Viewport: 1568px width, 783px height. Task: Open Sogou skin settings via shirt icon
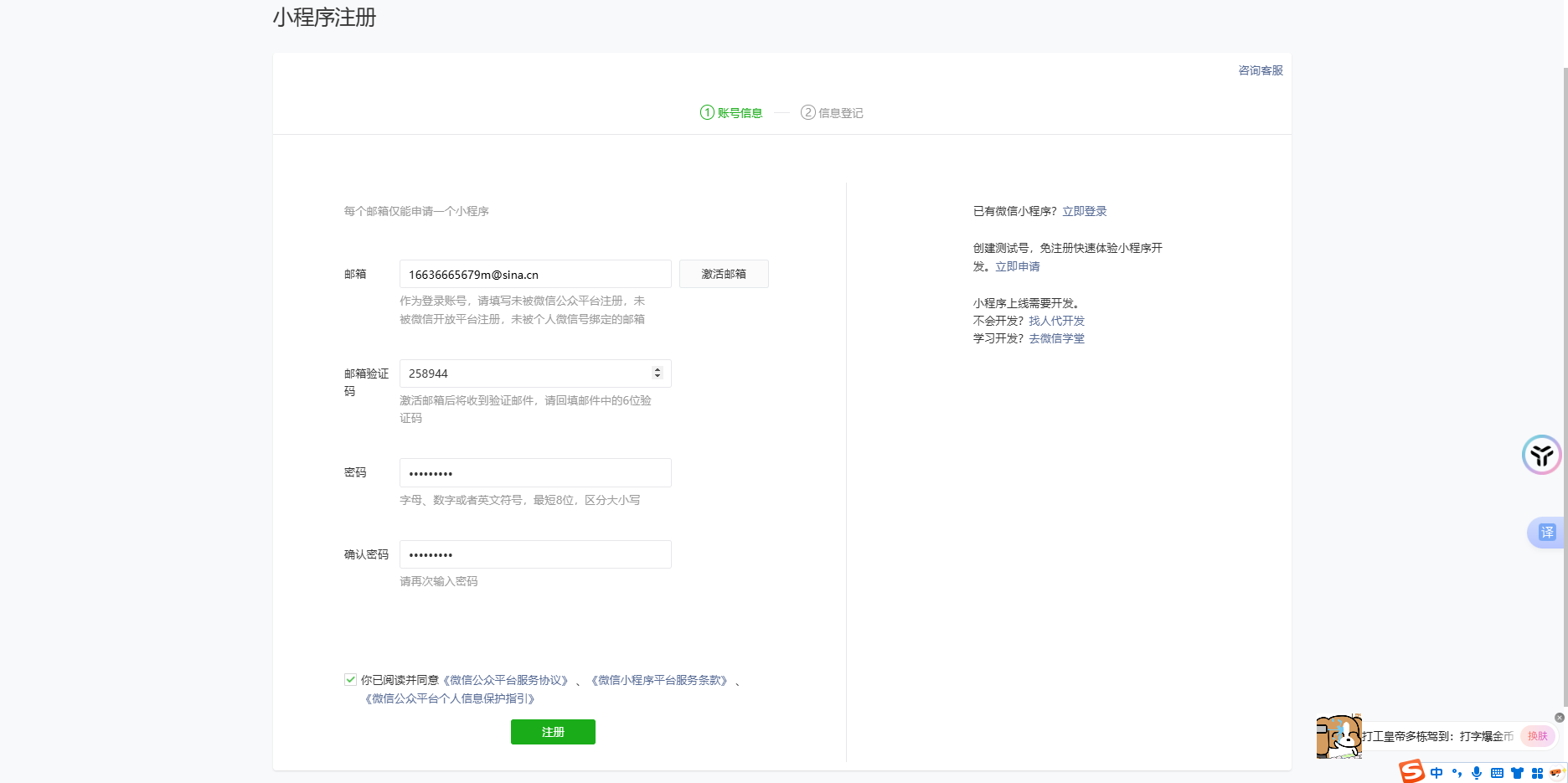[1518, 772]
